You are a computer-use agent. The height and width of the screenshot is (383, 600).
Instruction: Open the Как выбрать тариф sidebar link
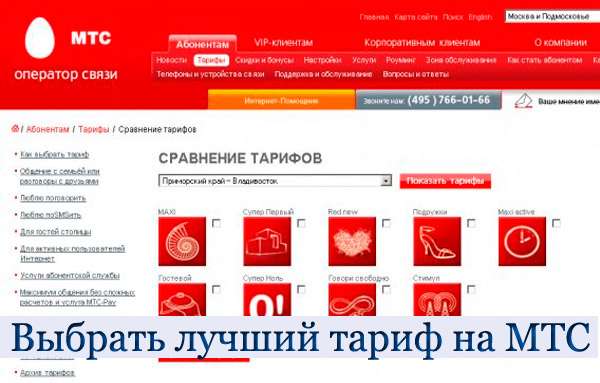coord(54,155)
